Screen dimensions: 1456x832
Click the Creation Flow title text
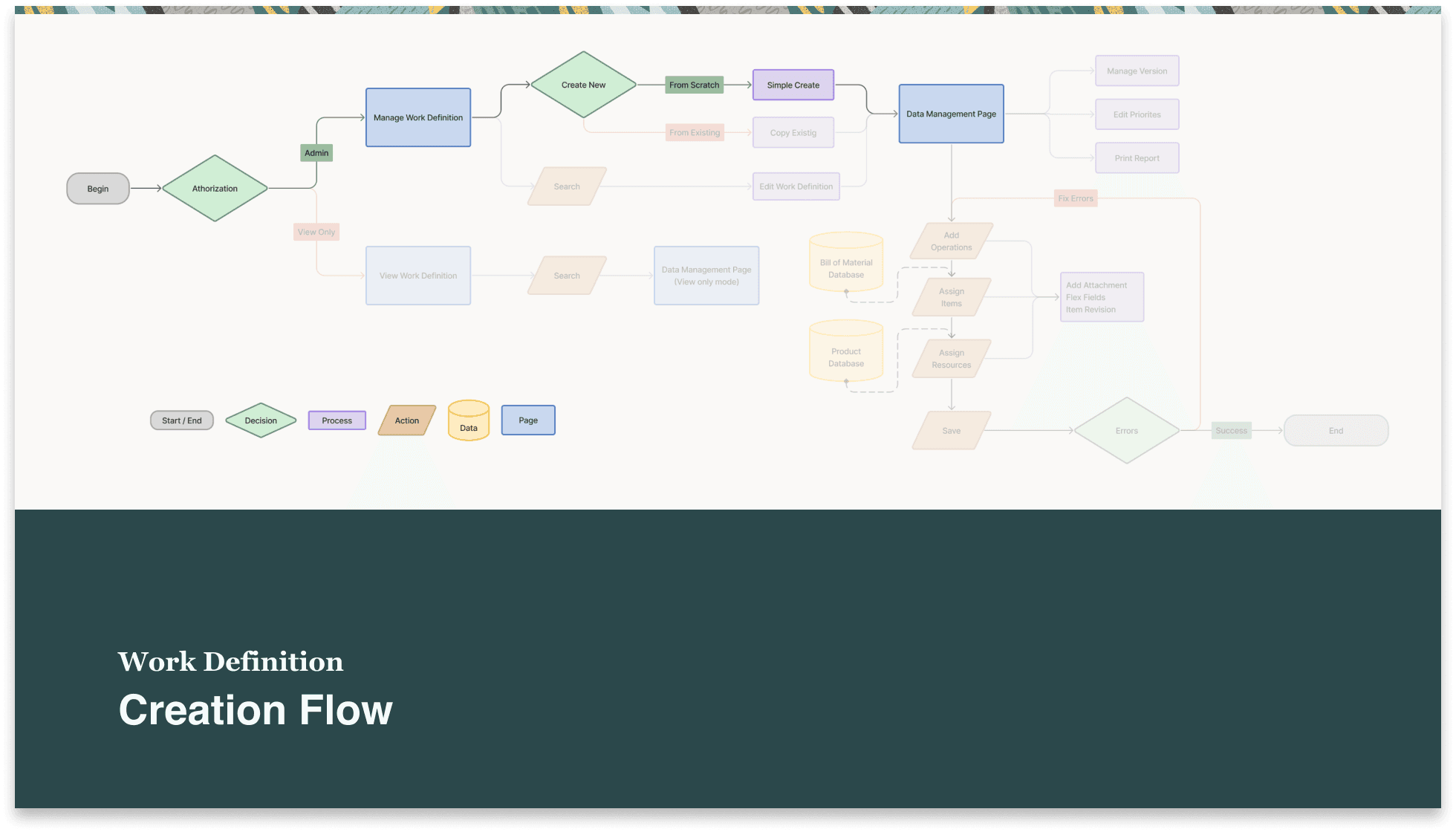(x=256, y=710)
